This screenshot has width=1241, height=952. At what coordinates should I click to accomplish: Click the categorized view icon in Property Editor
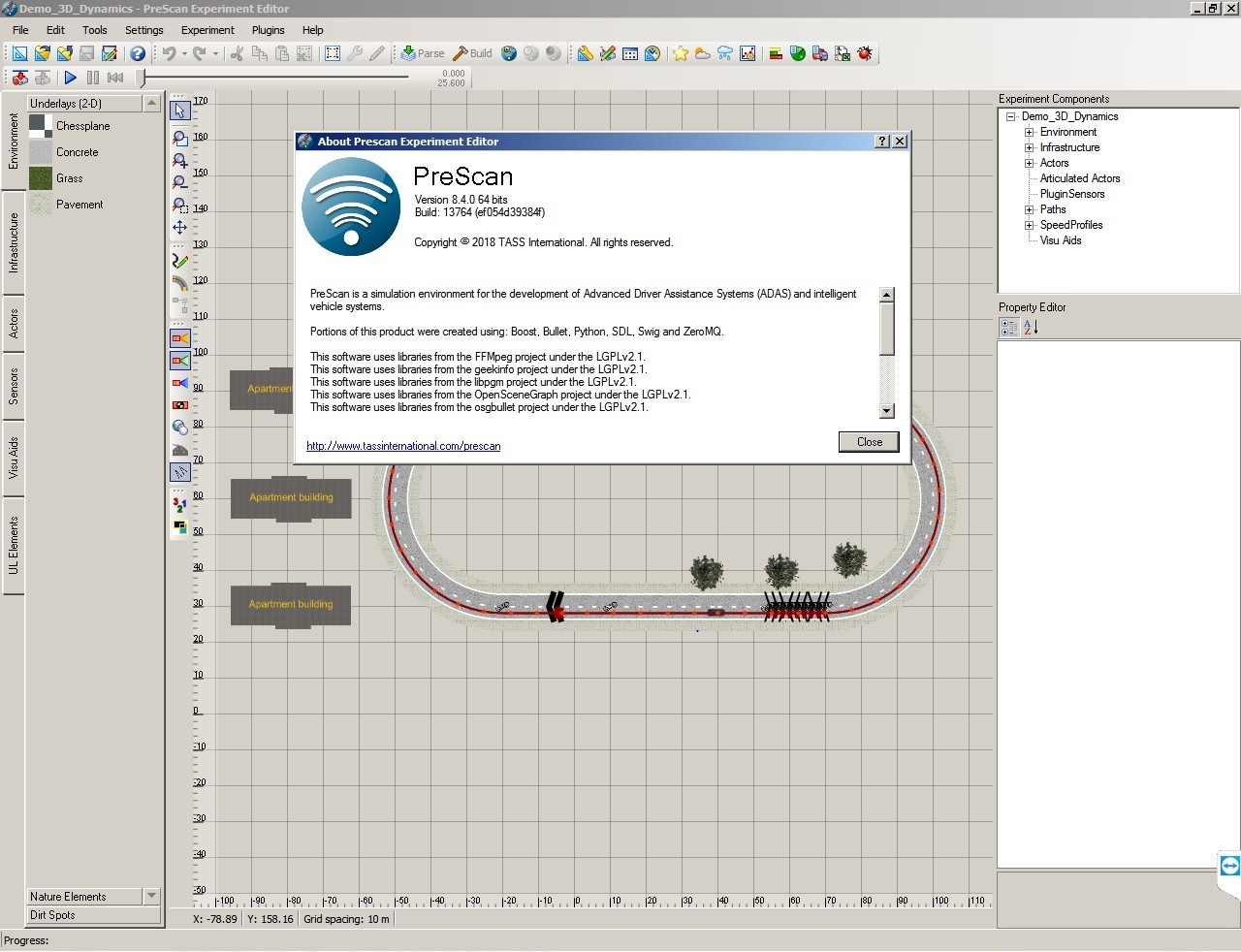tap(1009, 328)
